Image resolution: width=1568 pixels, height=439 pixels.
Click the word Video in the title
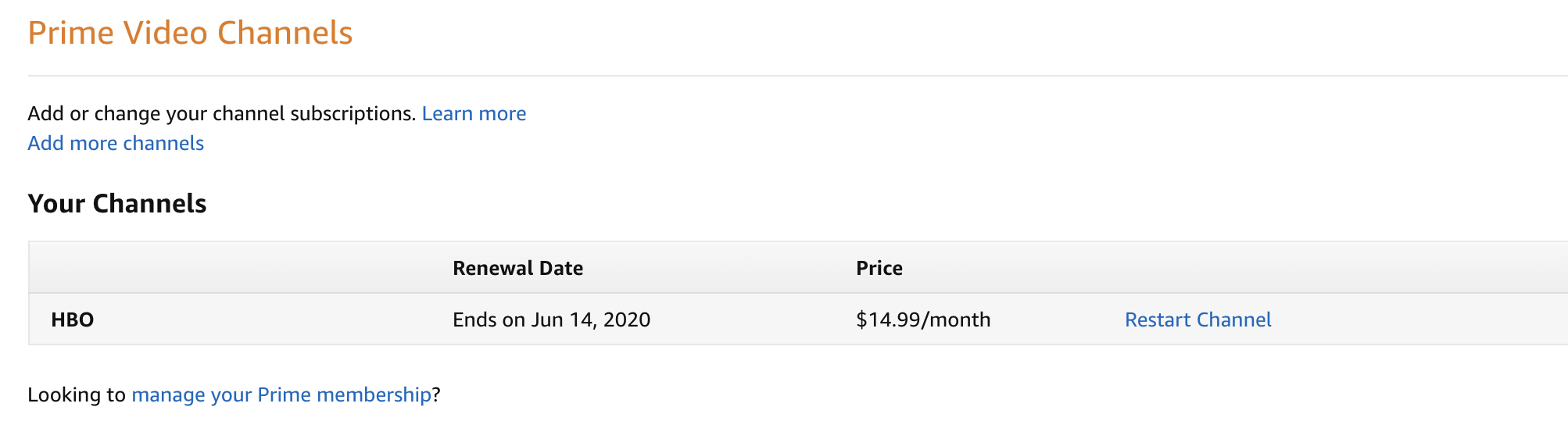click(165, 33)
